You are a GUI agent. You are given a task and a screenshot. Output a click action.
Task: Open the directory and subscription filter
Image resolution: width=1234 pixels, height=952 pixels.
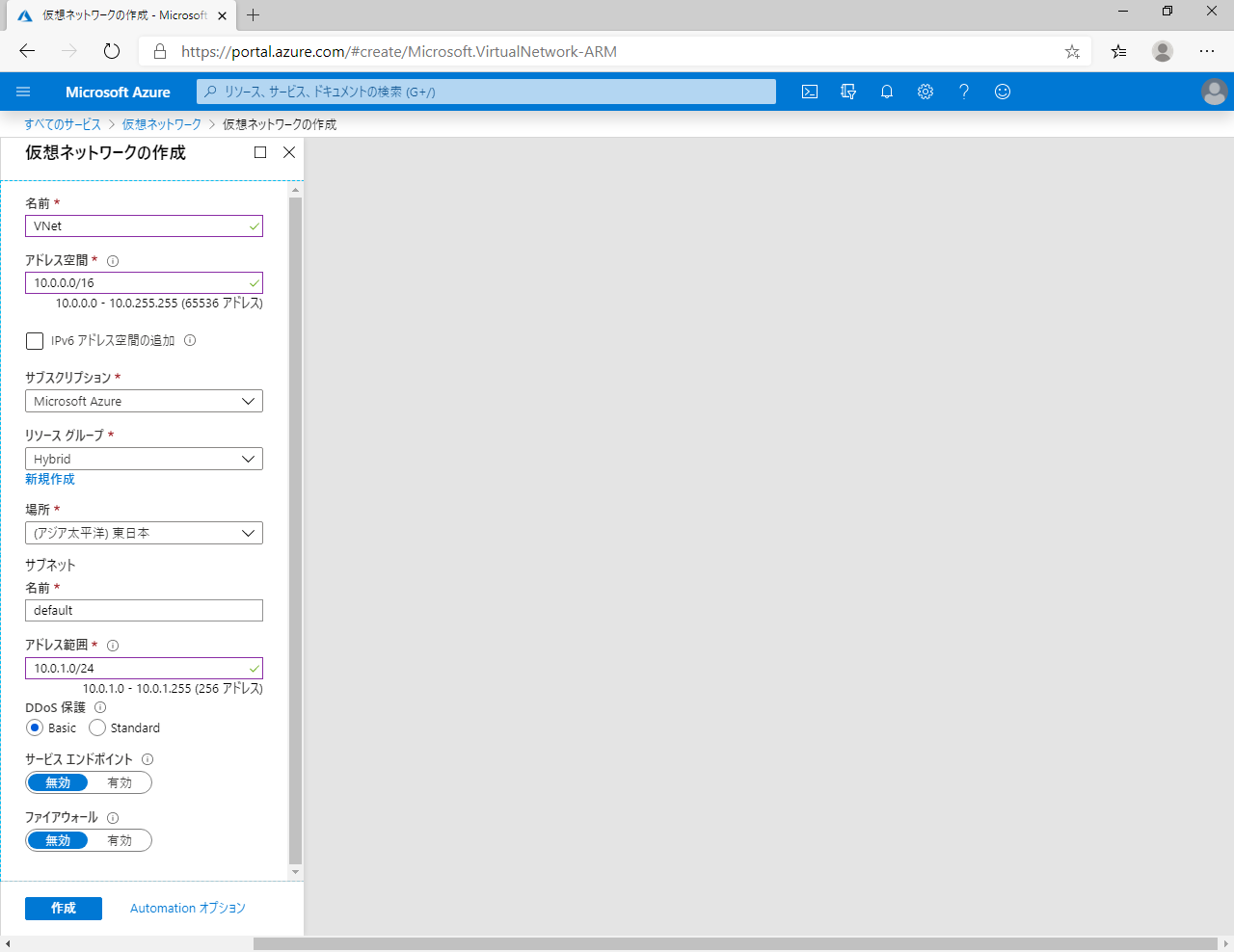848,92
